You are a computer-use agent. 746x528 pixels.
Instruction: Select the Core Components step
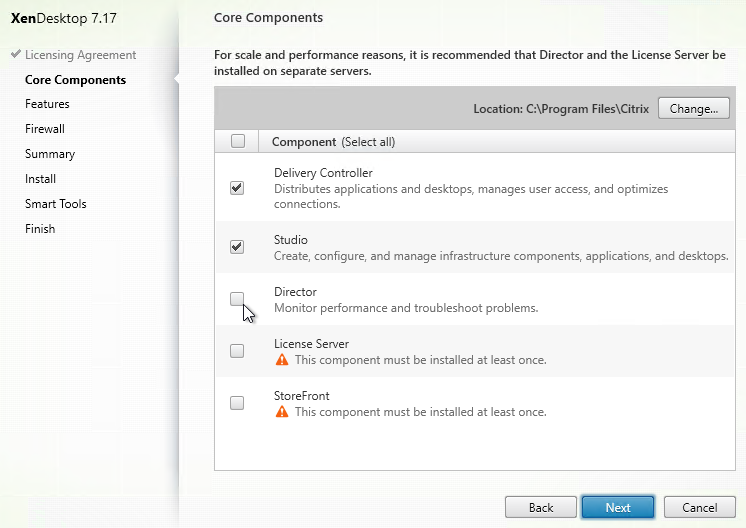coord(76,80)
